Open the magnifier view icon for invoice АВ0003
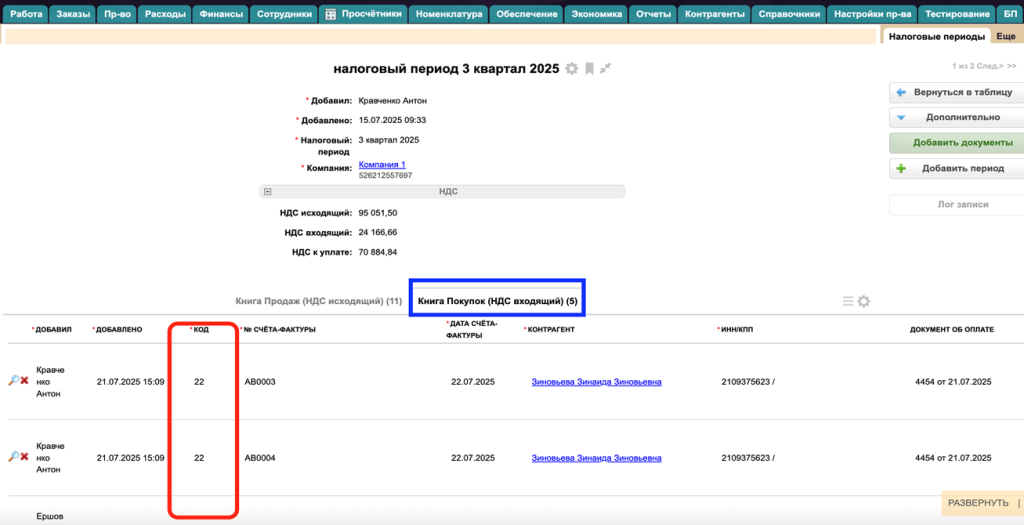Viewport: 1024px width, 525px height. point(14,381)
